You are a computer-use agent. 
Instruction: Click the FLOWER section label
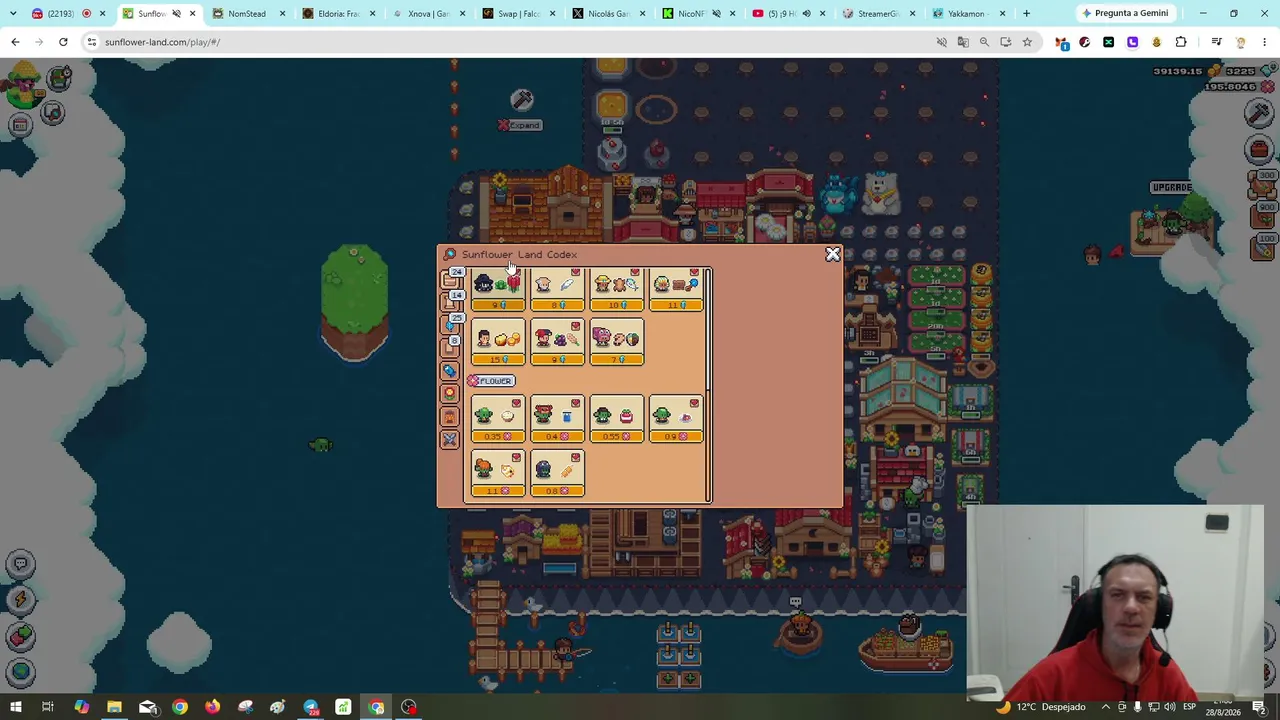pyautogui.click(x=491, y=381)
